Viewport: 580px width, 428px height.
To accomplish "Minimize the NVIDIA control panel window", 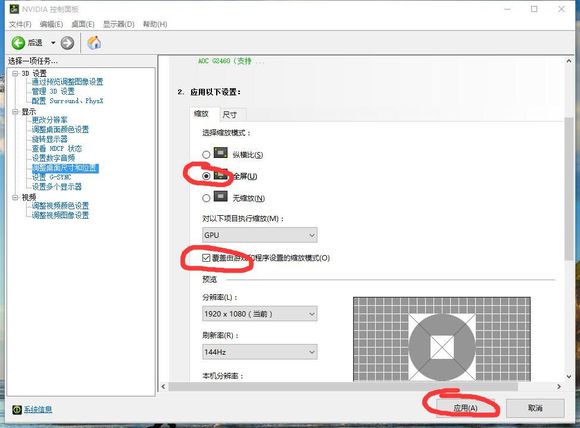I will click(507, 9).
